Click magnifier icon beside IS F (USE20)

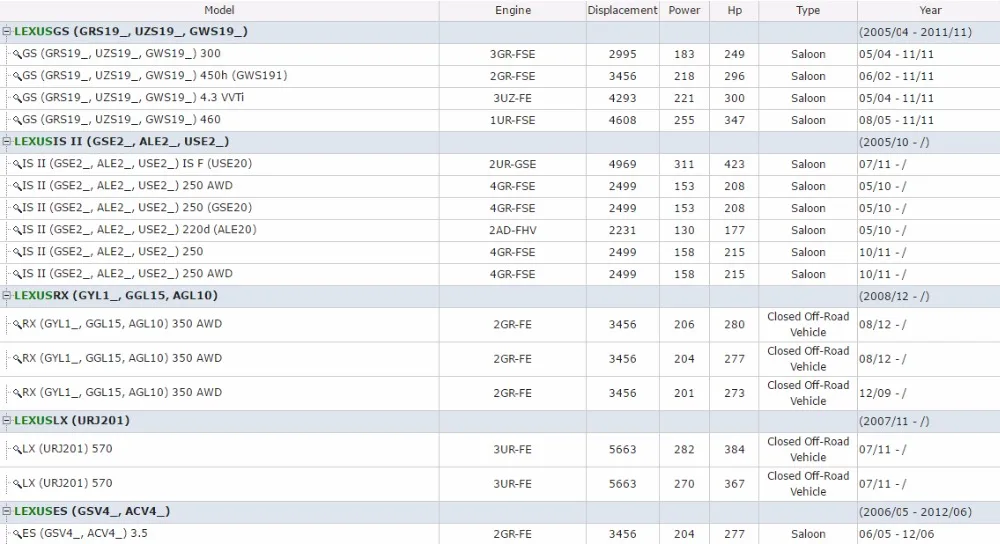(17, 165)
